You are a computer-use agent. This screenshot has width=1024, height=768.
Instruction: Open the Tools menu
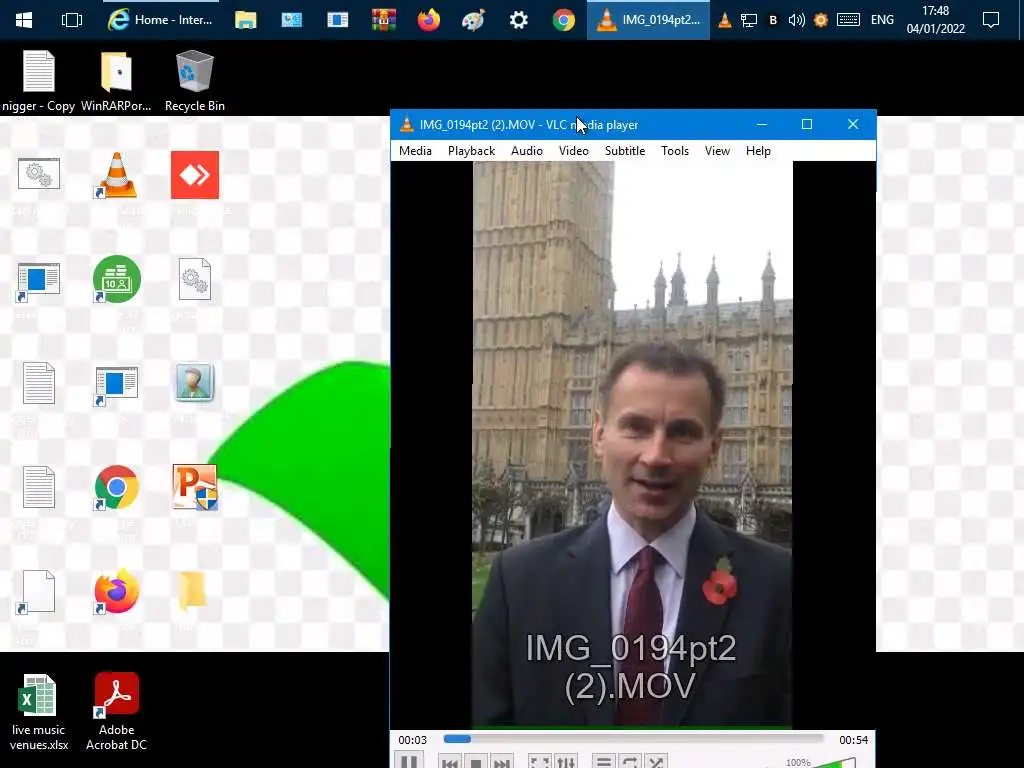675,151
